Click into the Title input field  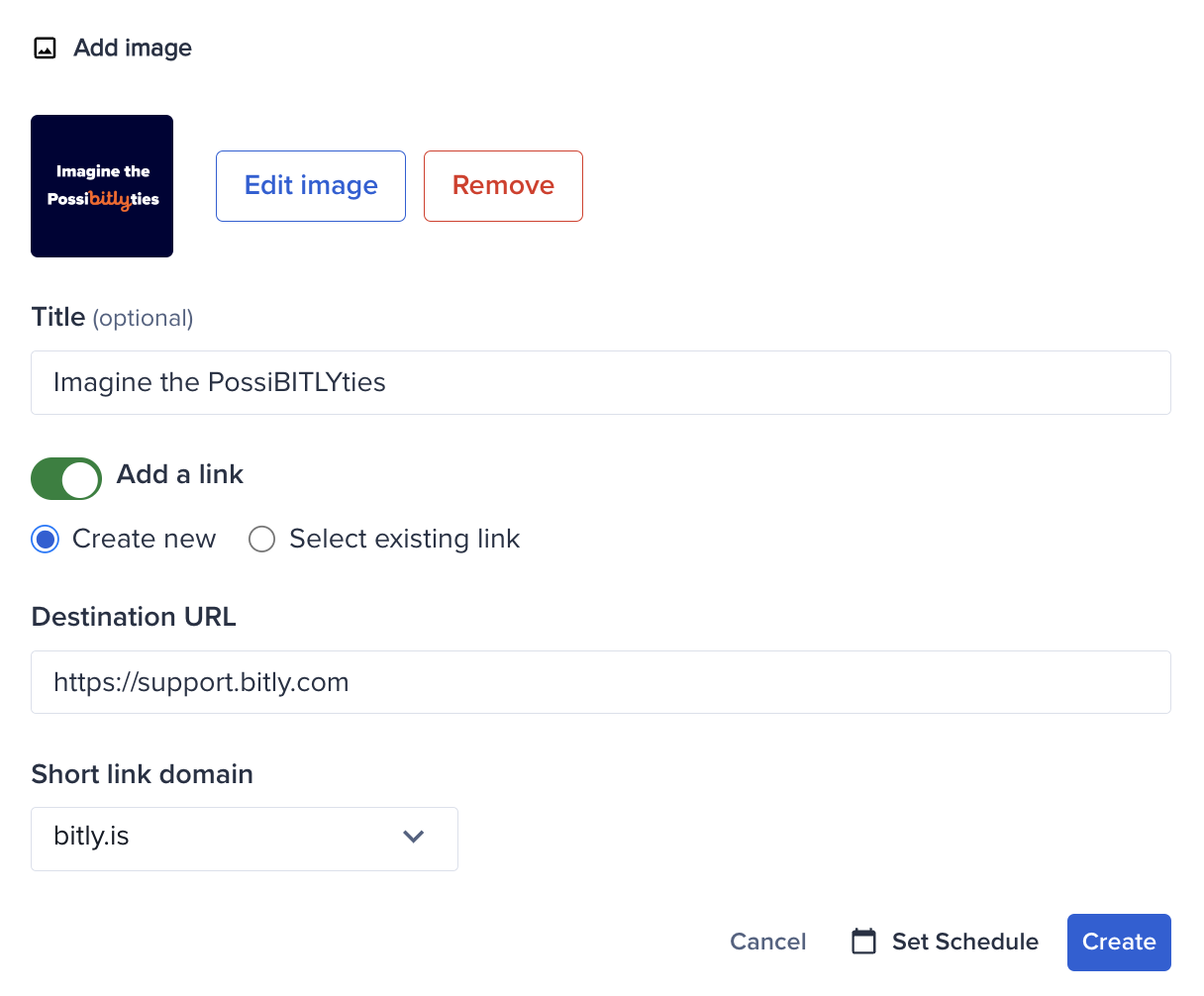coord(601,382)
